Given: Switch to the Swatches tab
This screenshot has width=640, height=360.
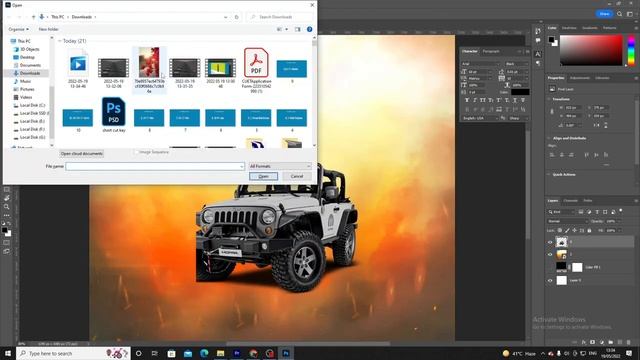Looking at the screenshot, I should [x=569, y=28].
